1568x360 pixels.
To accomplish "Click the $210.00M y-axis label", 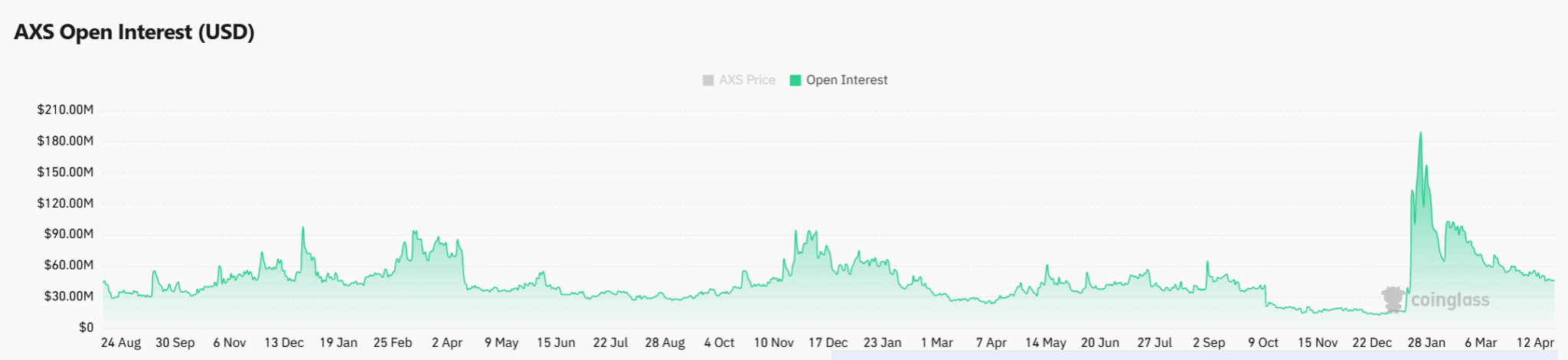I will point(65,110).
